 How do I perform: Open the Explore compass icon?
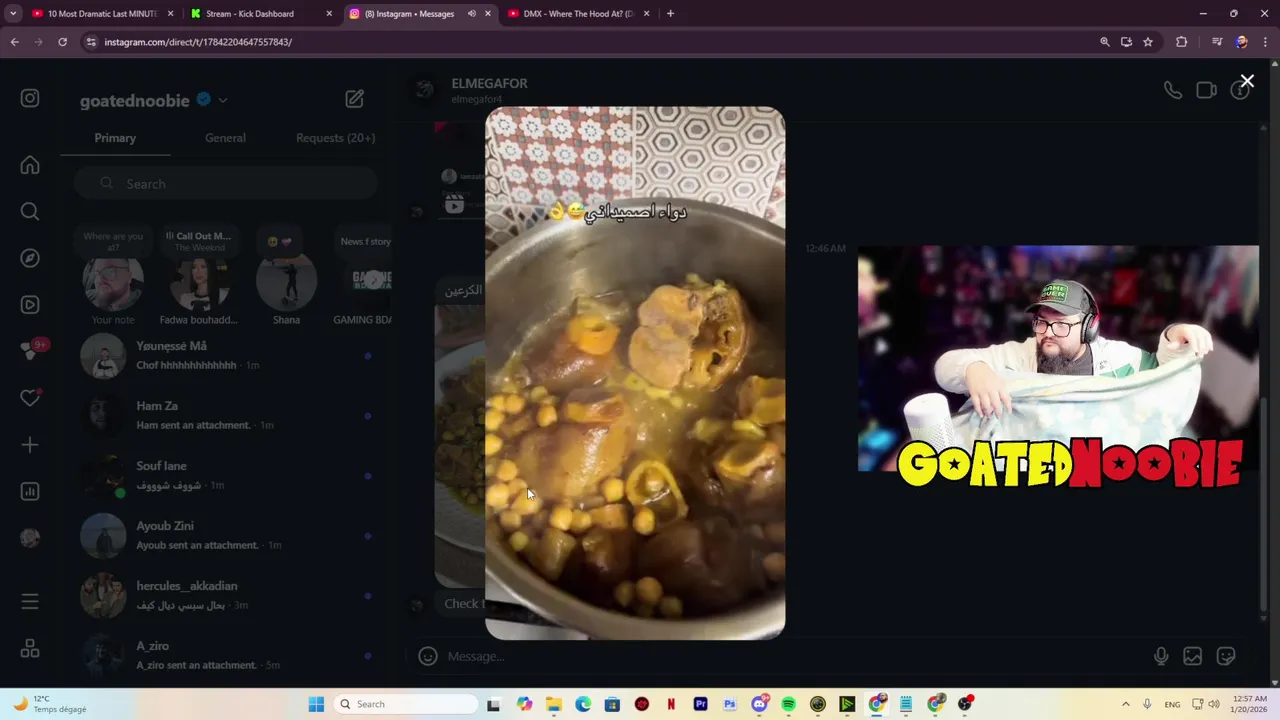point(30,258)
